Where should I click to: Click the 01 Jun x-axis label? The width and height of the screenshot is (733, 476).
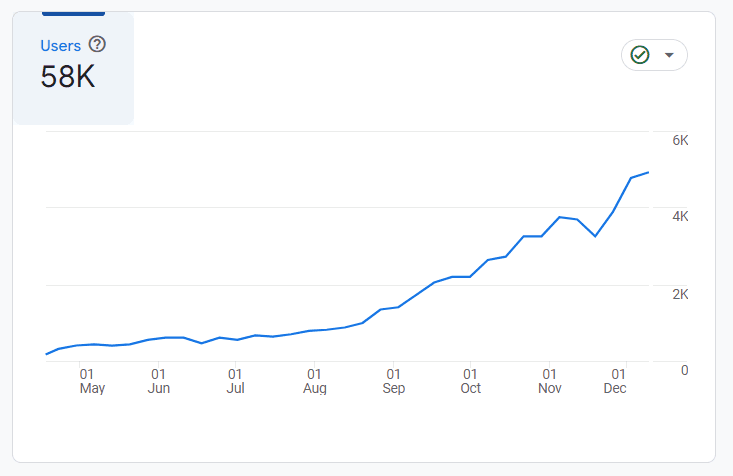158,380
